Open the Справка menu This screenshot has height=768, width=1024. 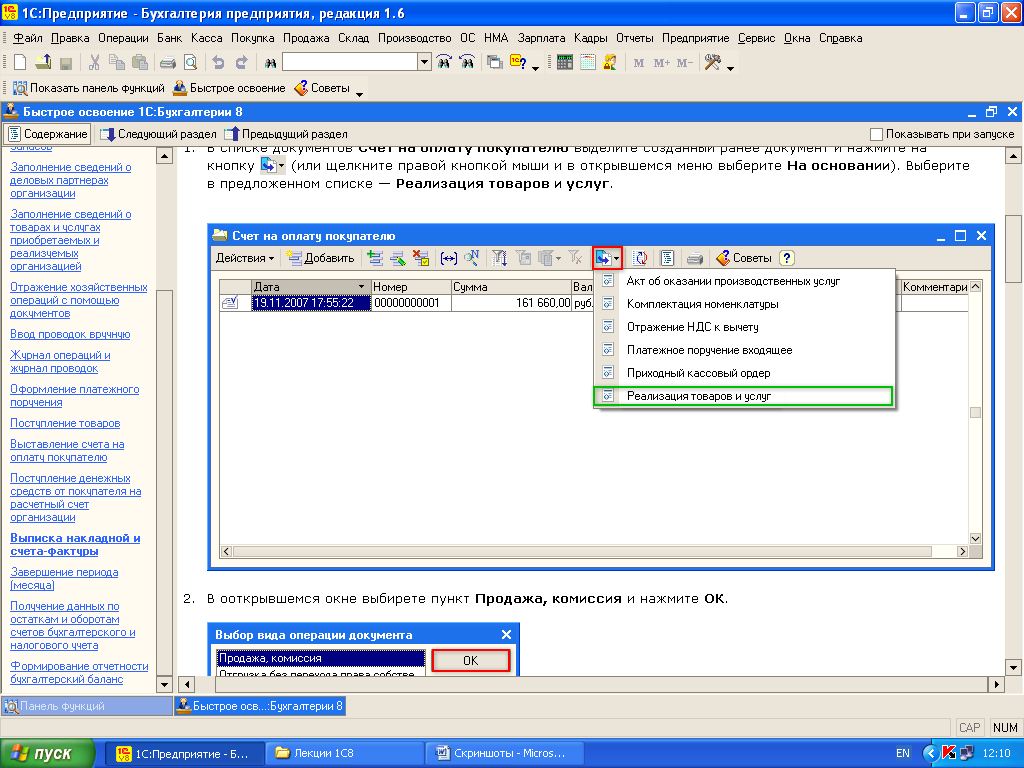[x=840, y=38]
